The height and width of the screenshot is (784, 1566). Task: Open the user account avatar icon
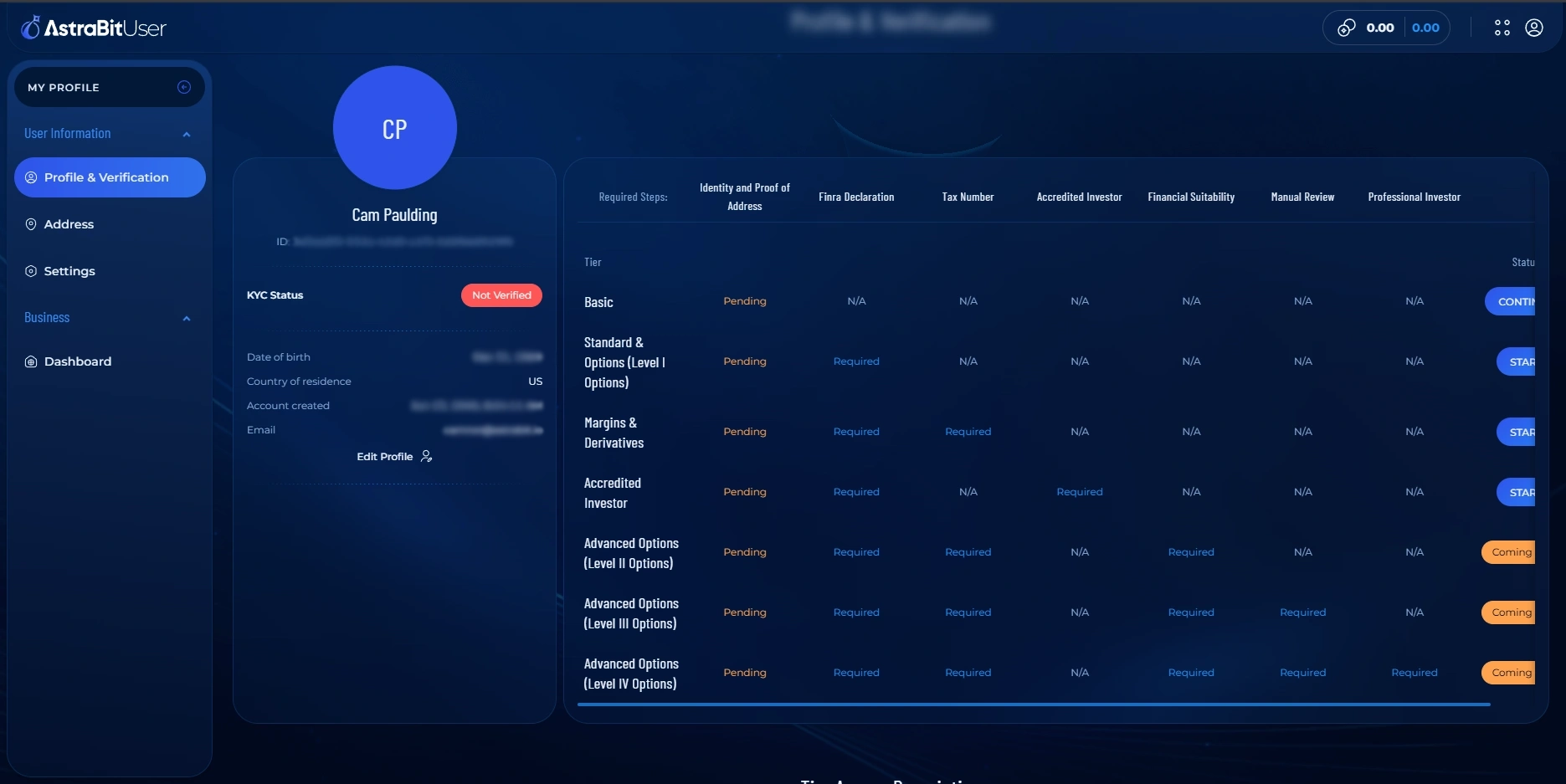point(1534,28)
